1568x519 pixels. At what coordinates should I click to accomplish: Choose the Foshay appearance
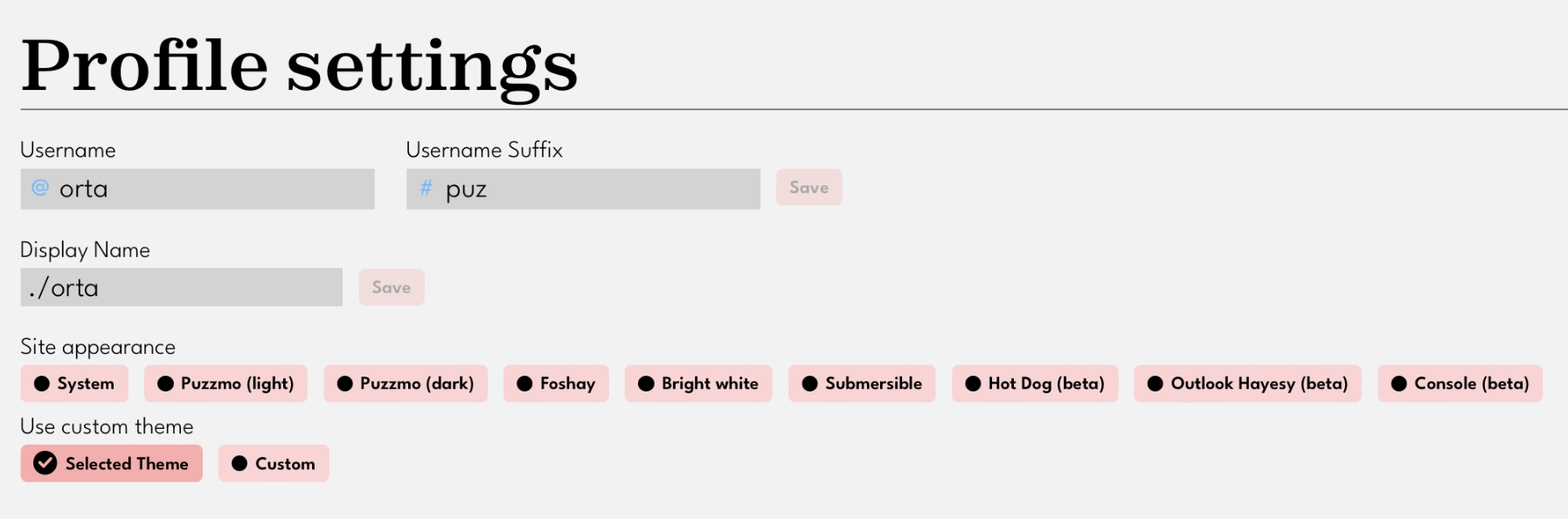(x=556, y=383)
